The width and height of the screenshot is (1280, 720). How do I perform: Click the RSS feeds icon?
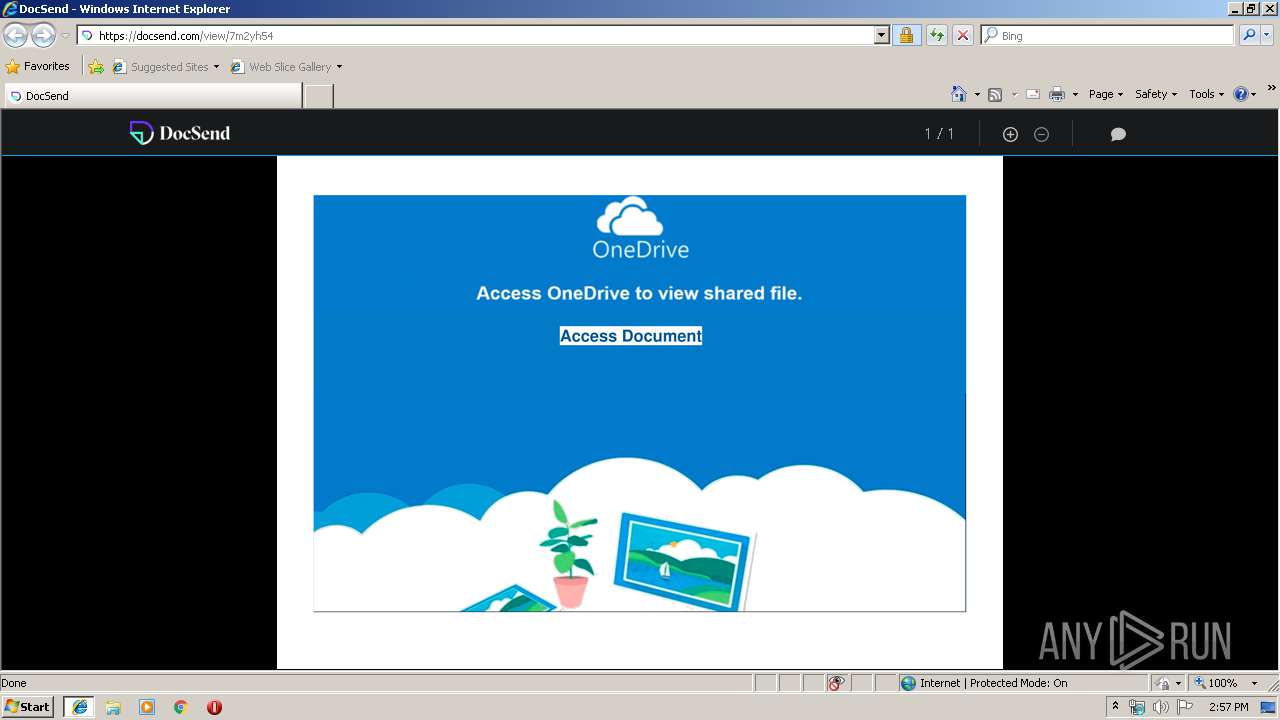(995, 94)
